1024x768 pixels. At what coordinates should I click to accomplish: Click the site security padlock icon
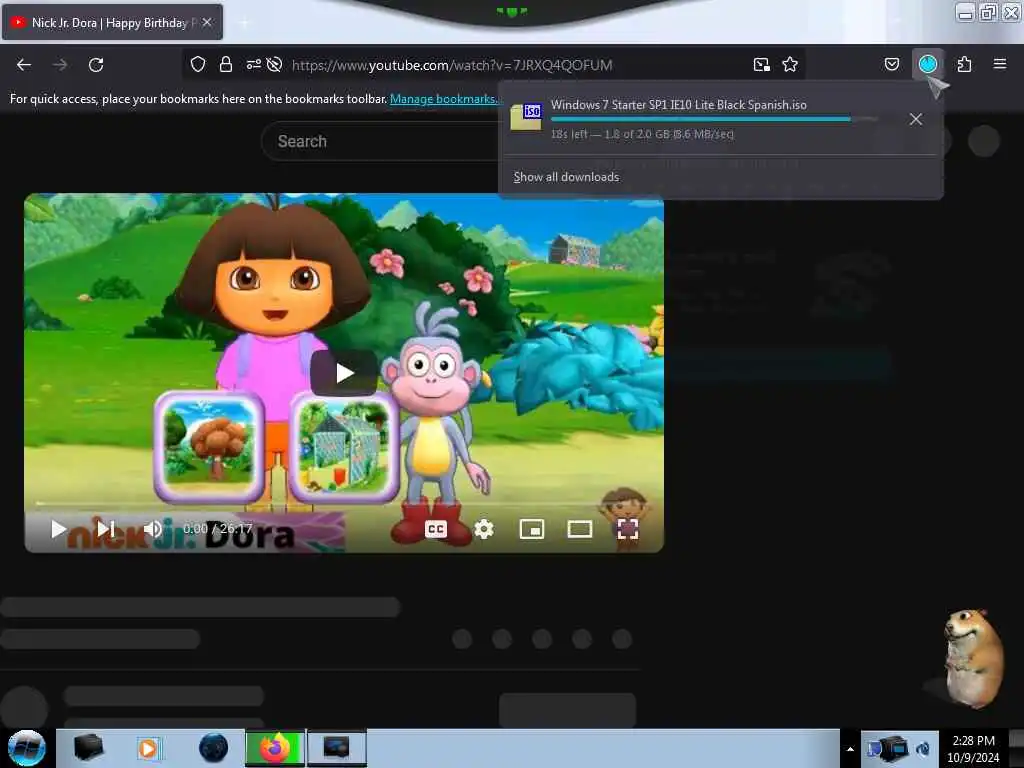pos(226,65)
